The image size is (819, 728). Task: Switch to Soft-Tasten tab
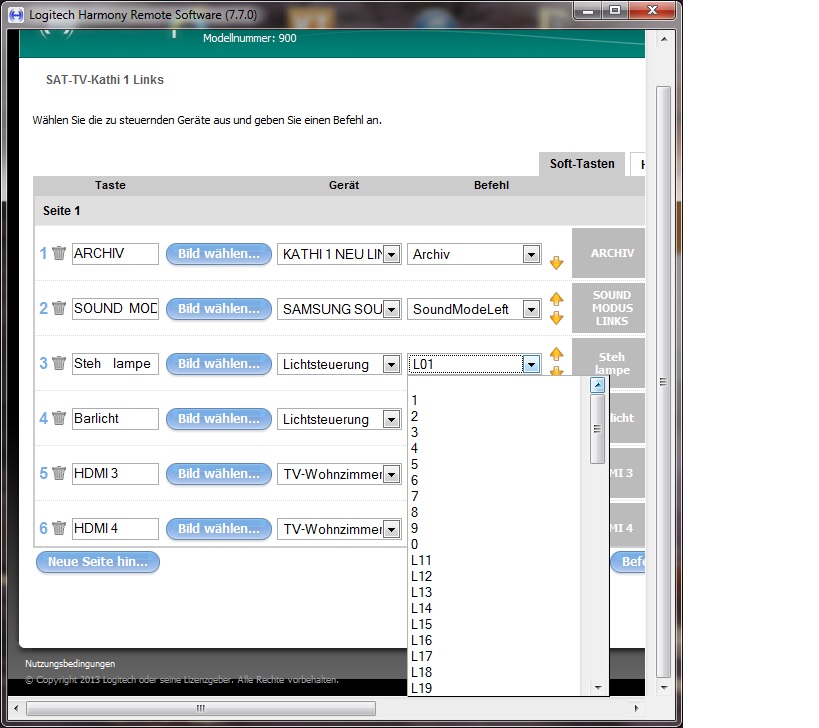(x=582, y=163)
